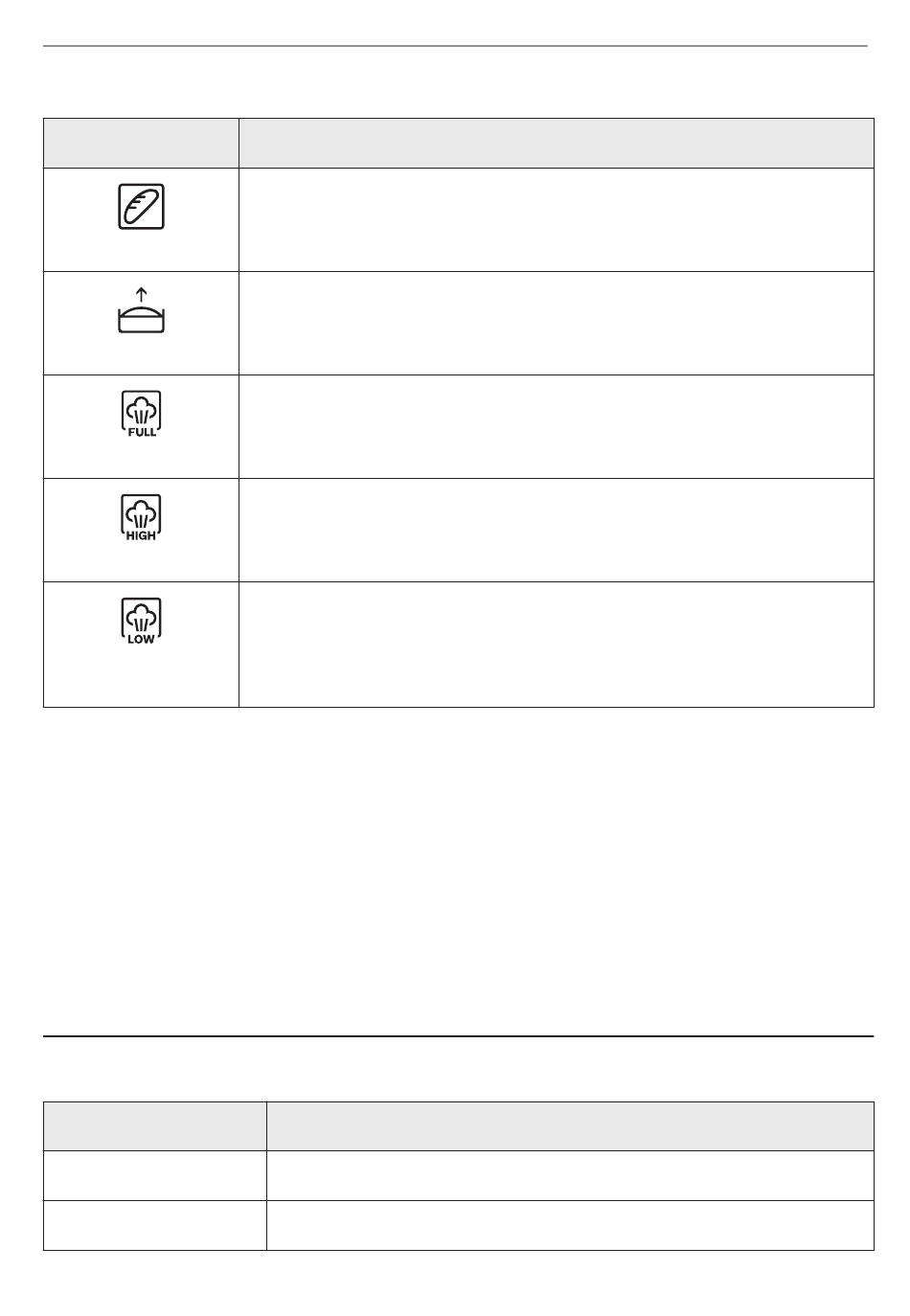This screenshot has height=1316, width=910.
Task: Choose the HIGH steam level icon
Action: point(141,517)
